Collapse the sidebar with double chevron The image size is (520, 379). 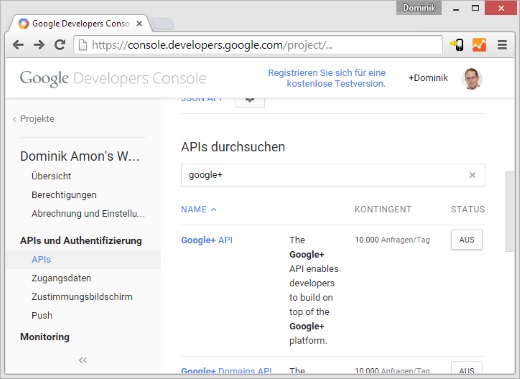tap(83, 360)
